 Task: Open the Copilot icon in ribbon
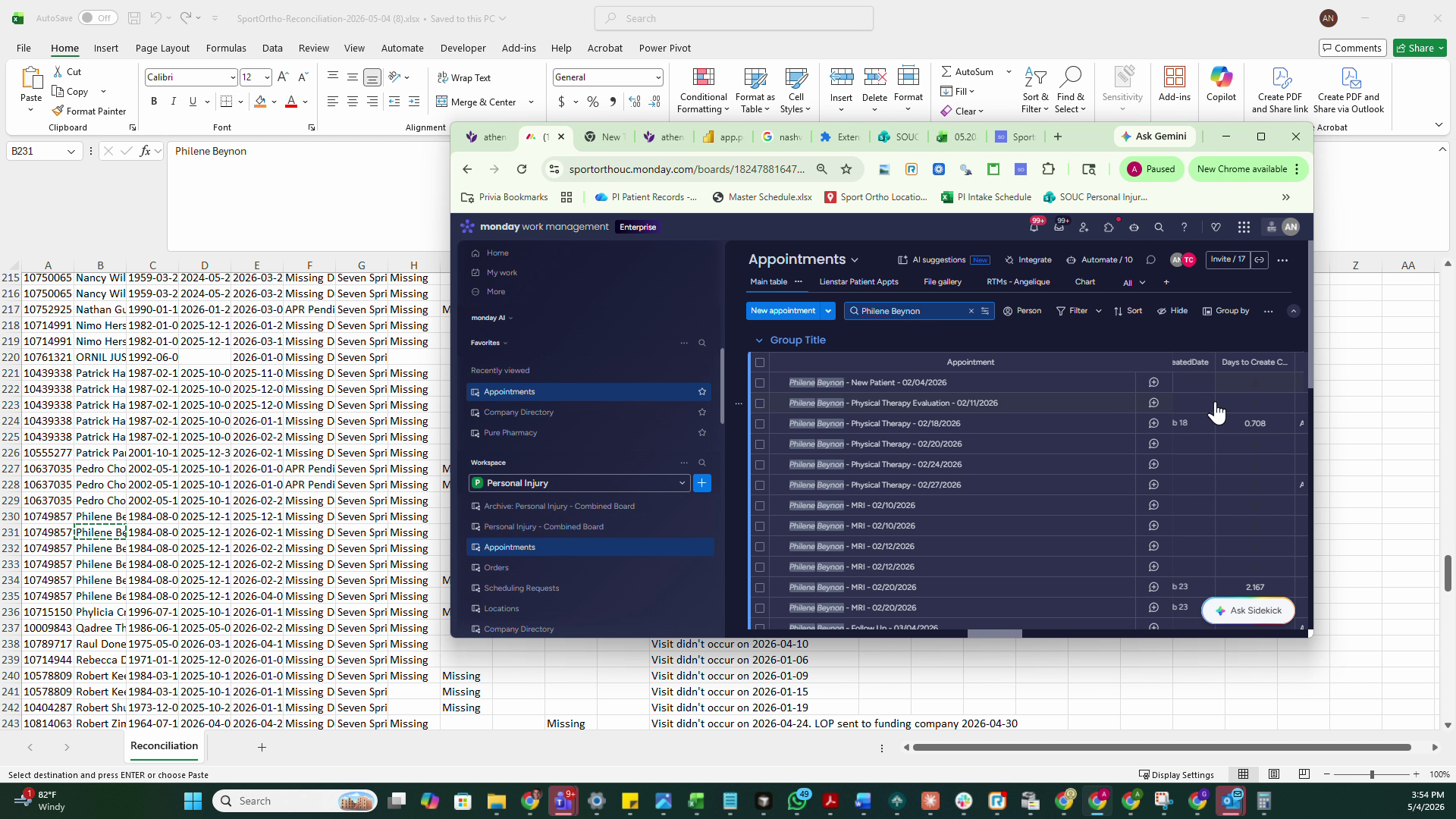click(x=1221, y=77)
